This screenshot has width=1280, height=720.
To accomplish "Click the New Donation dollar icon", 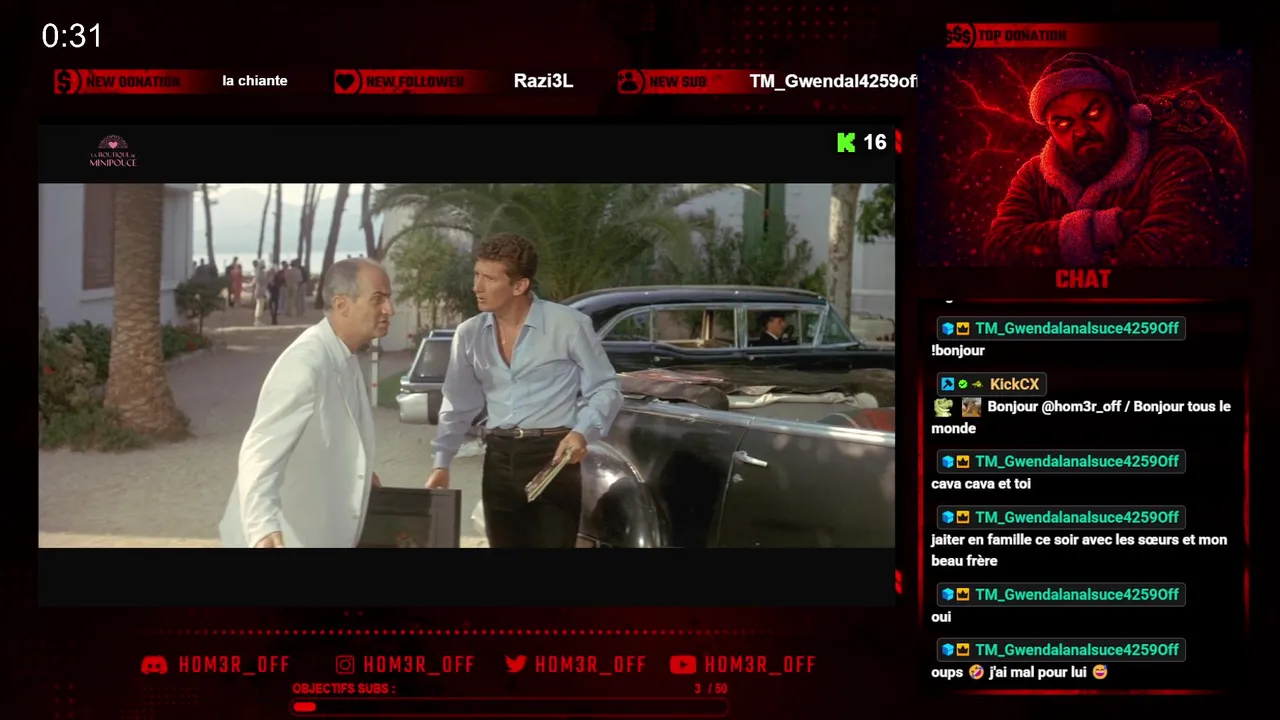I will 67,82.
